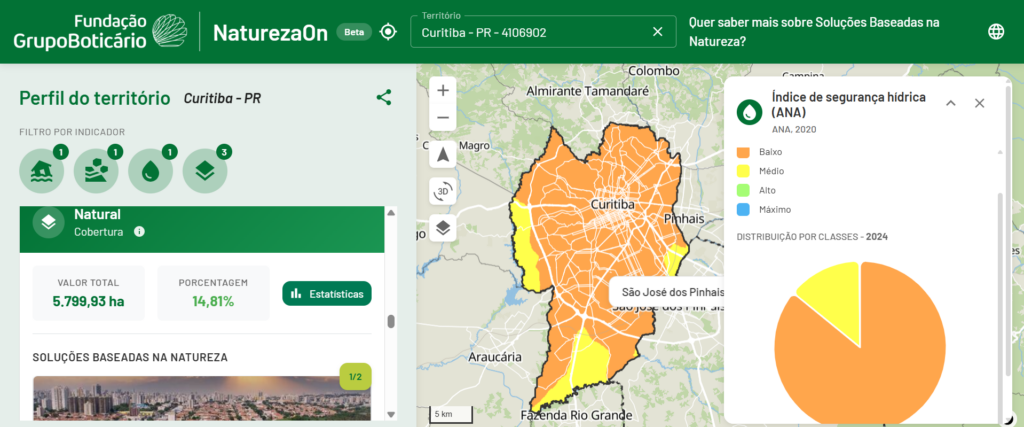This screenshot has height=427, width=1024.
Task: Collapse the Índice de segurança hídrica panel
Action: tap(951, 103)
